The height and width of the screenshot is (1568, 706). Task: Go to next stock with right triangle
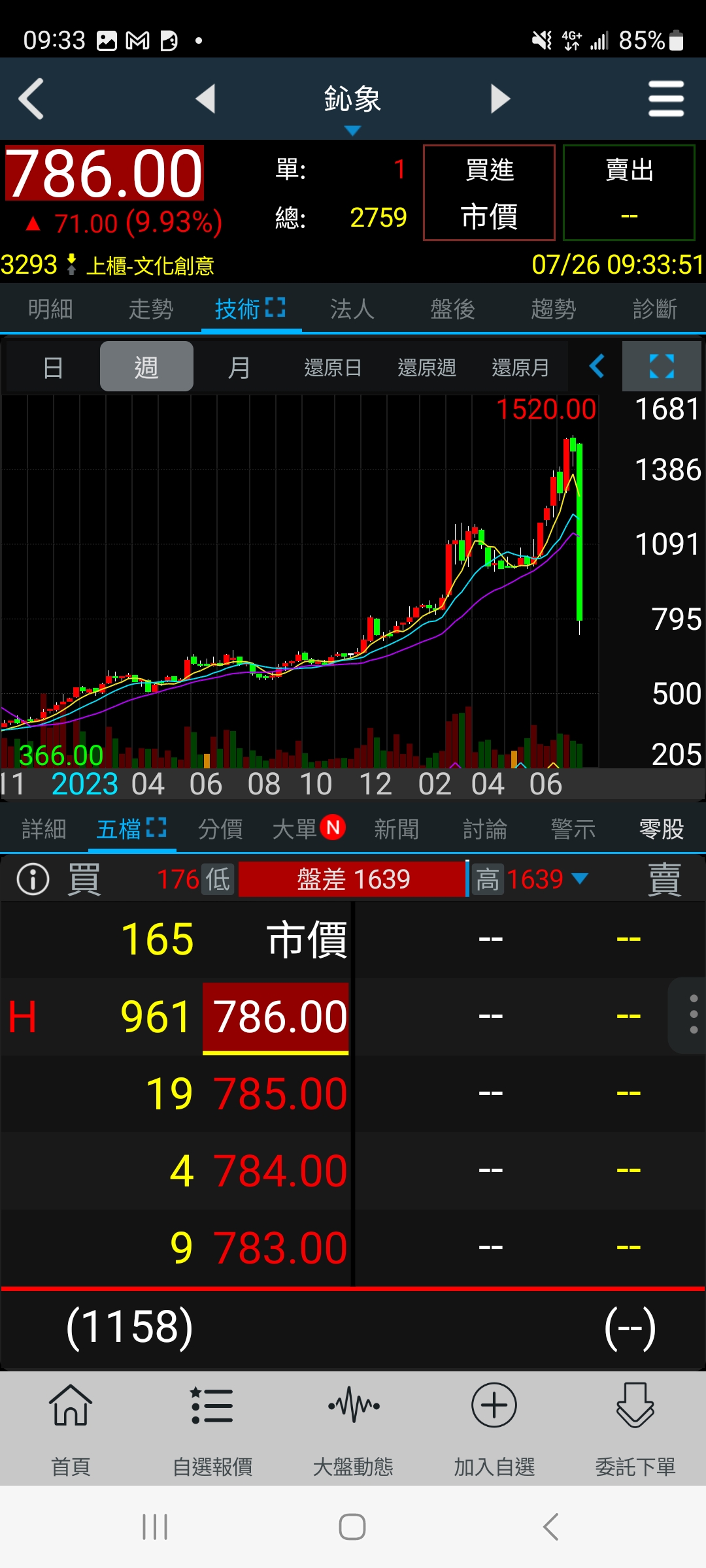click(x=500, y=99)
